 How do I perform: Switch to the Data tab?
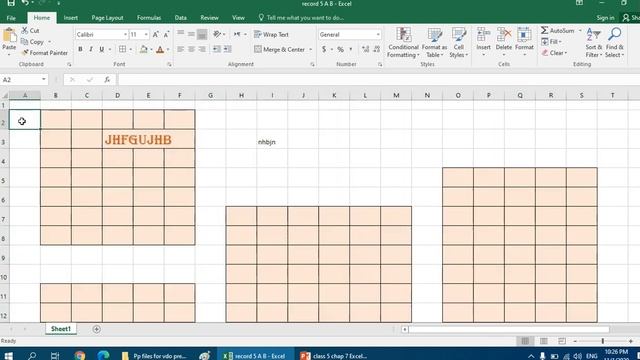(x=181, y=18)
